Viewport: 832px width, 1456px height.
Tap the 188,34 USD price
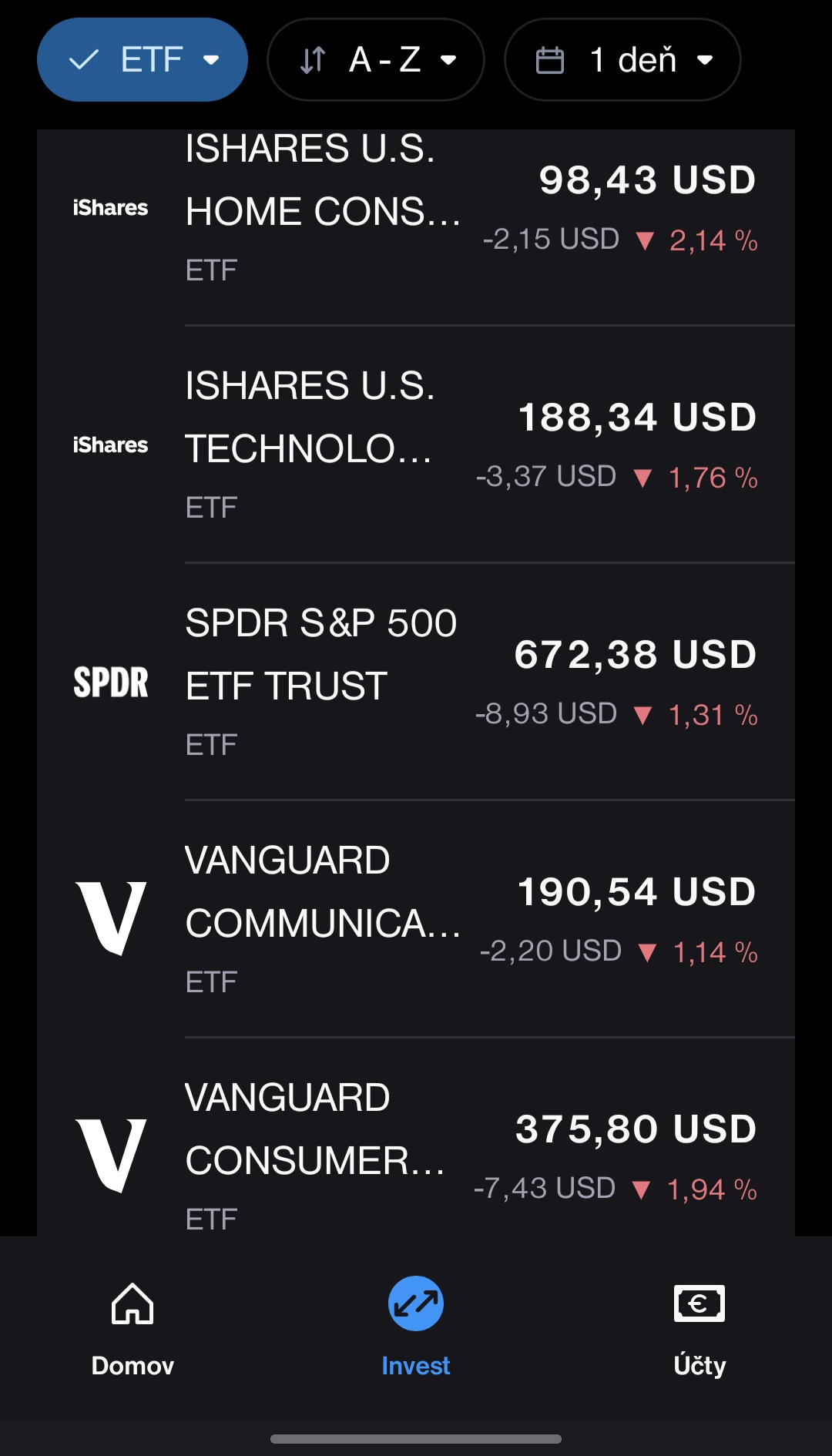click(x=637, y=418)
